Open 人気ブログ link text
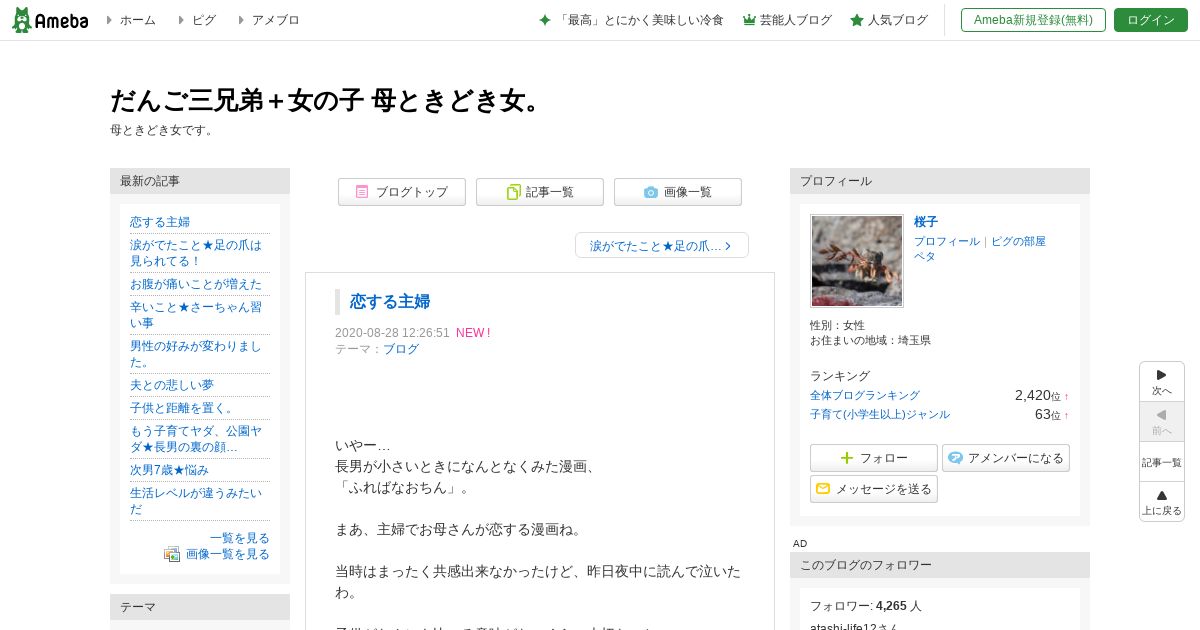 tap(898, 20)
